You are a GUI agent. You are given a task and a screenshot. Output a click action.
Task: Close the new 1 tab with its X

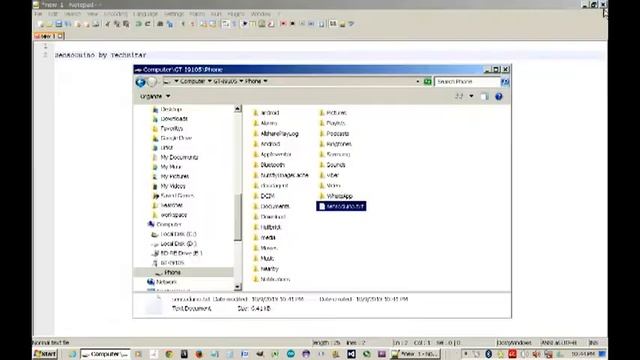point(60,36)
